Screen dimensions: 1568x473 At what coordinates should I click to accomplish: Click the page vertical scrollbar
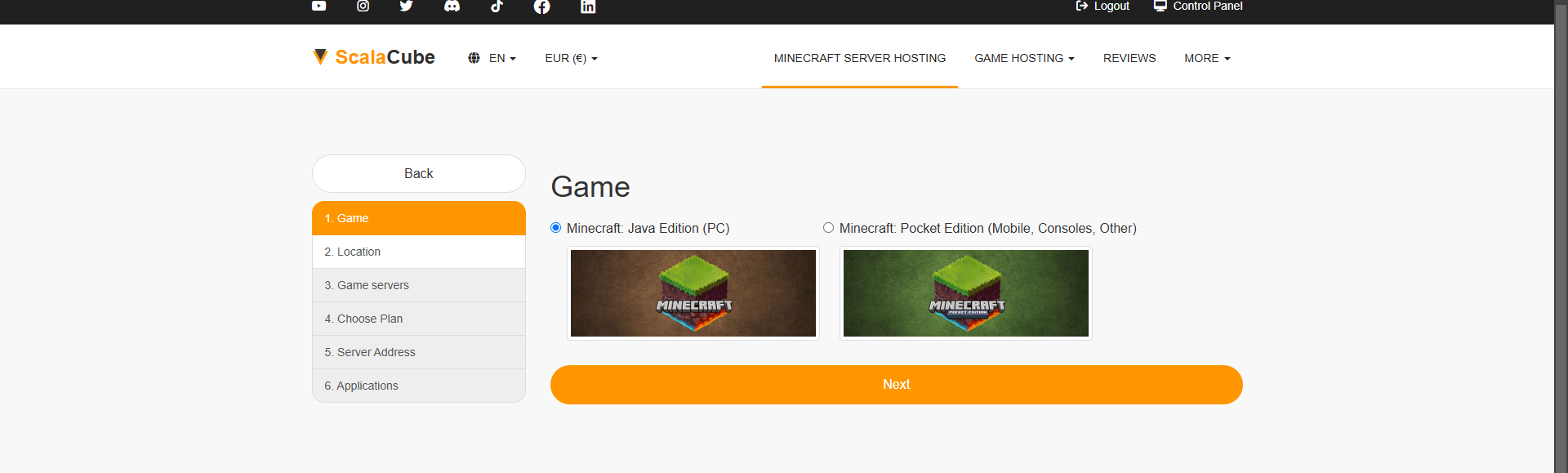[1561, 237]
